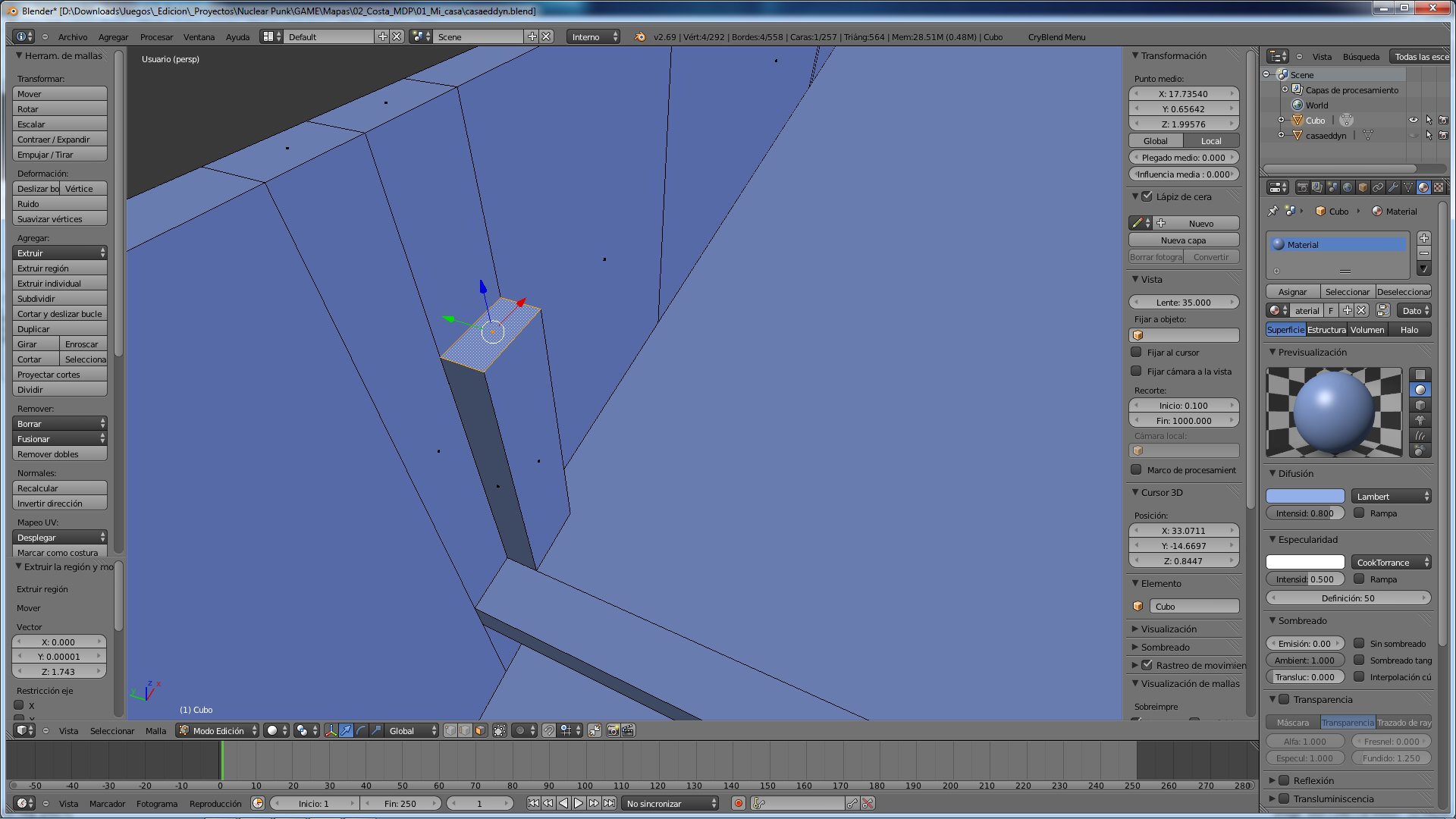Click the OpenGL render image camera icon

click(613, 730)
